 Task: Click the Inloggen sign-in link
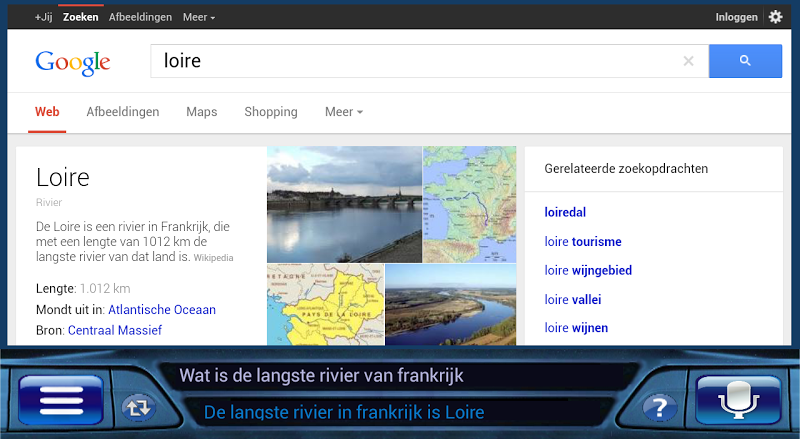tap(736, 17)
